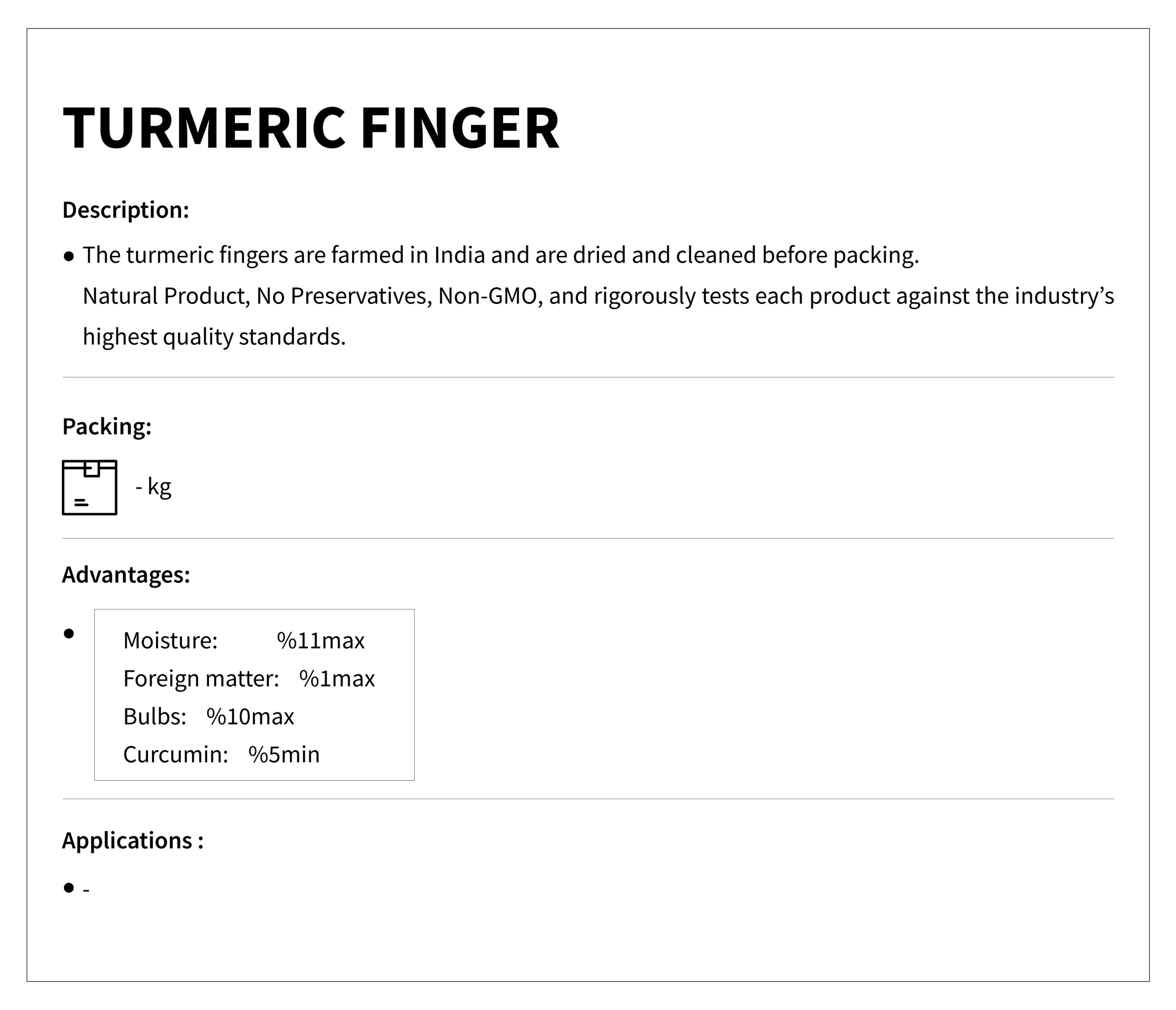Click the Moisture label
The width and height of the screenshot is (1176, 1010).
(x=170, y=641)
